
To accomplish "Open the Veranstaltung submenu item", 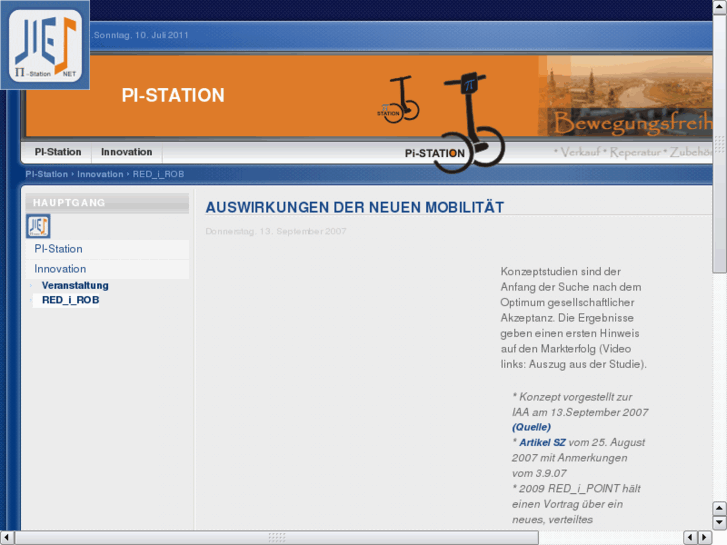I will pyautogui.click(x=75, y=286).
